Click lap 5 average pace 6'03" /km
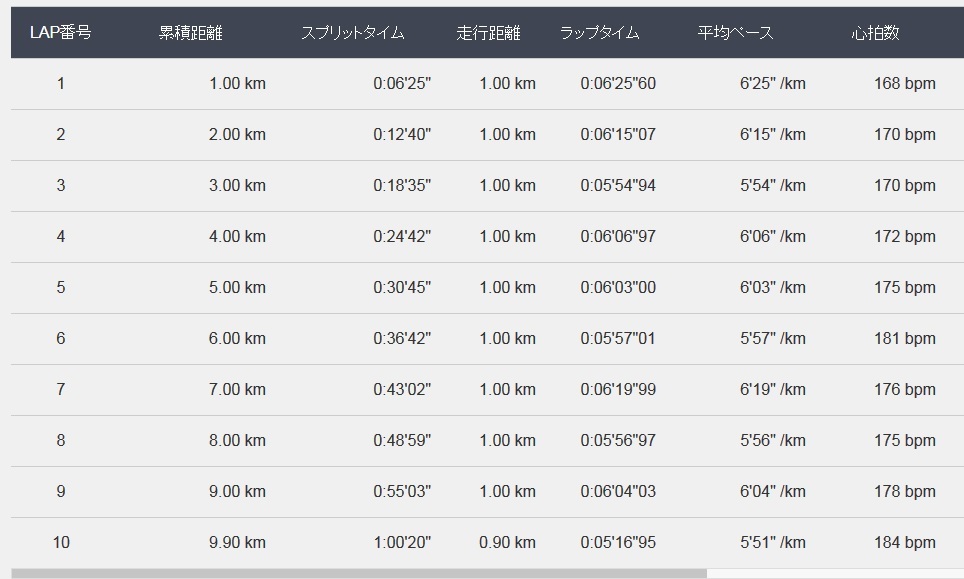The image size is (964, 579). (773, 287)
